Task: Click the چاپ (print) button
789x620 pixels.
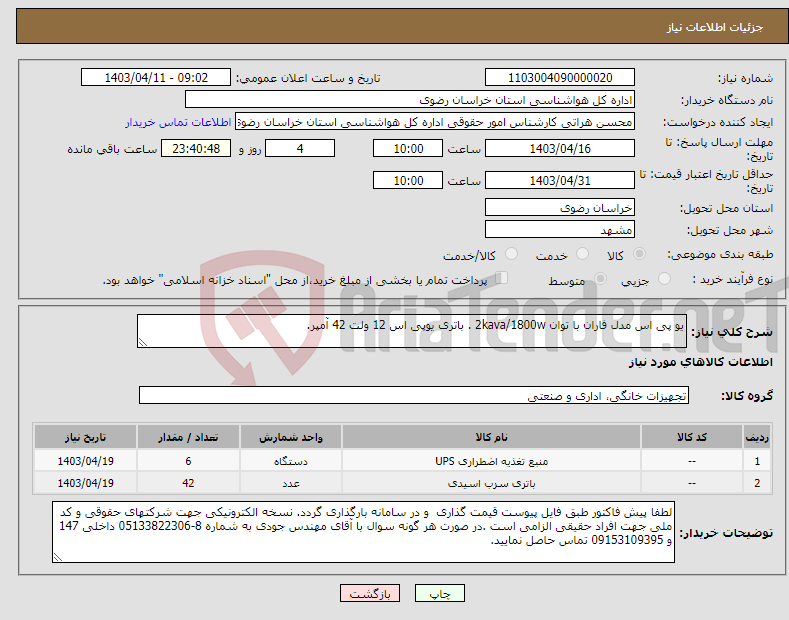Action: (439, 593)
